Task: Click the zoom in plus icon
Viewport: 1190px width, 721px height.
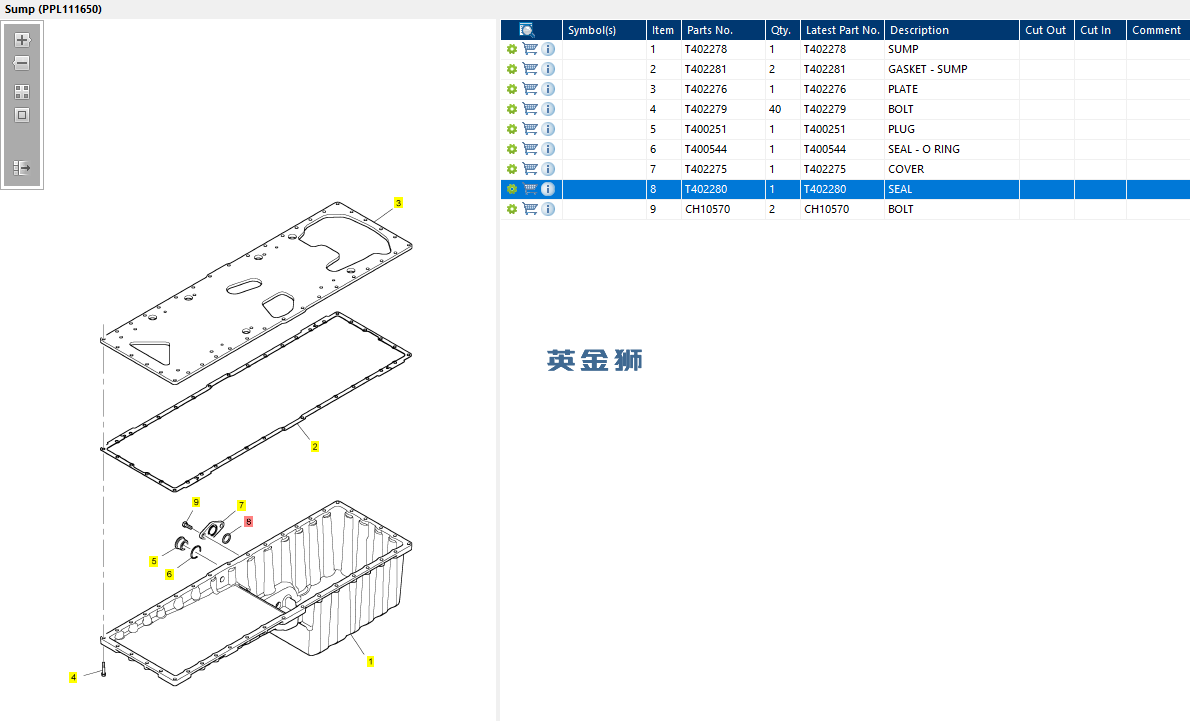Action: pyautogui.click(x=22, y=39)
